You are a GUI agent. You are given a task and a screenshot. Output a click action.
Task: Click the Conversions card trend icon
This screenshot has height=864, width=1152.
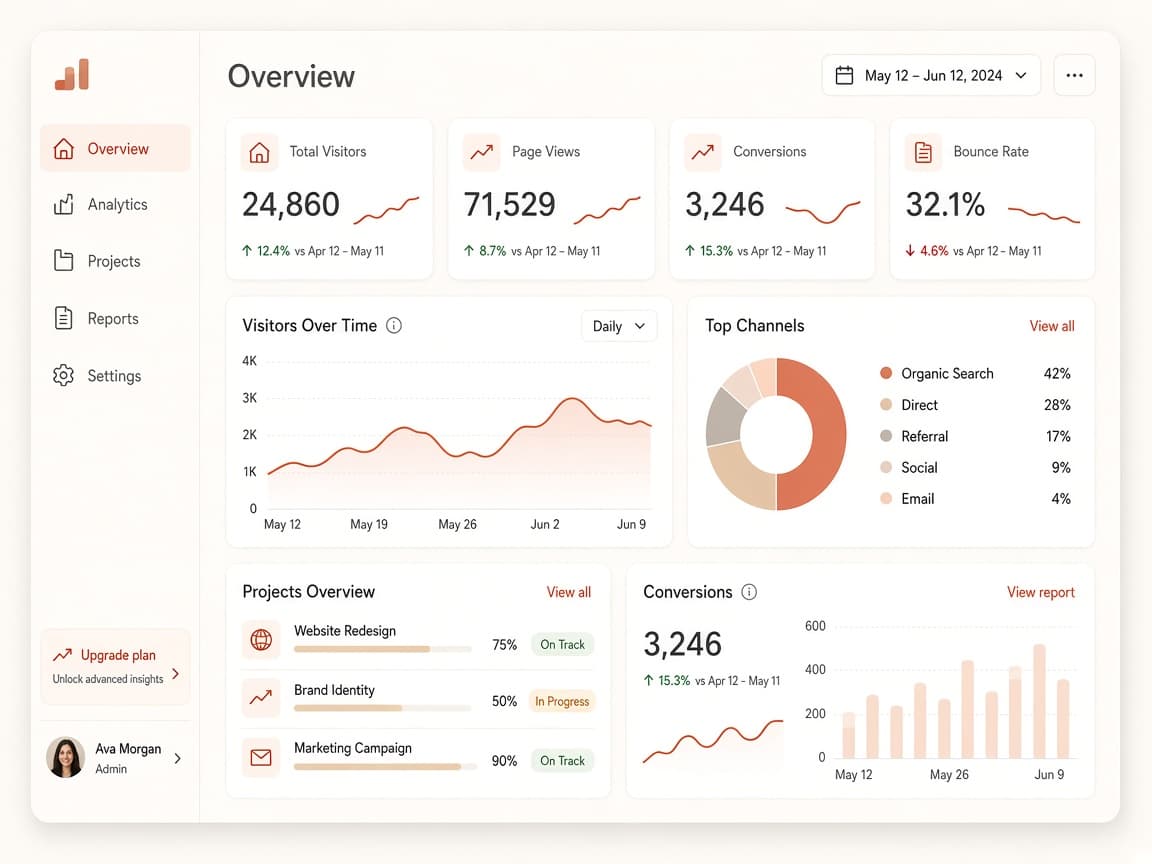703,152
